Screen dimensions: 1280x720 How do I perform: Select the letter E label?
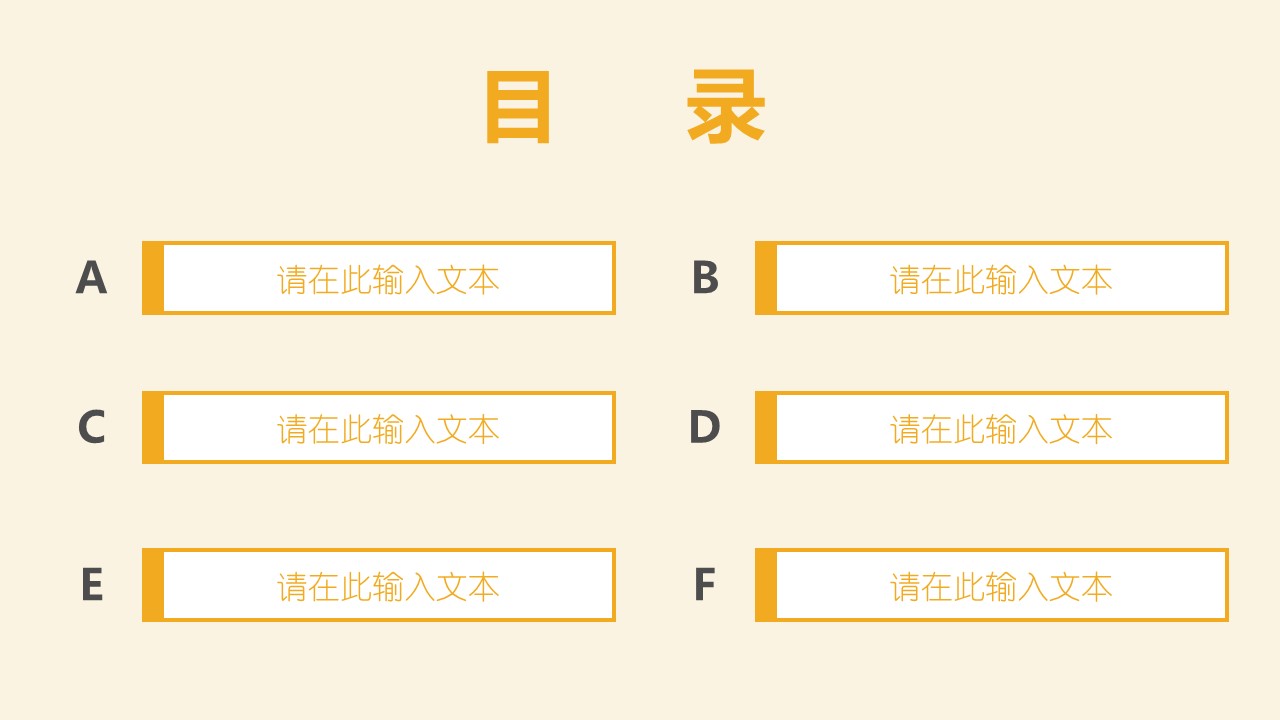pyautogui.click(x=91, y=585)
